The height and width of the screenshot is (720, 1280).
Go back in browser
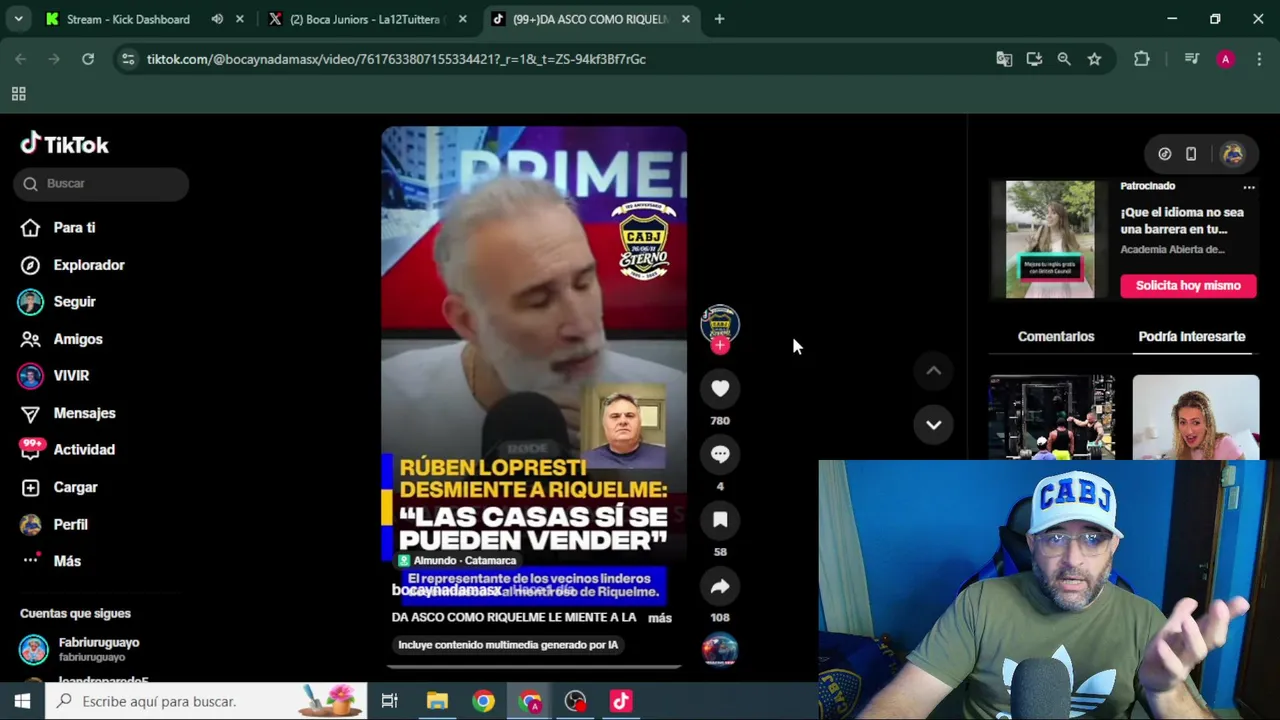[x=21, y=59]
